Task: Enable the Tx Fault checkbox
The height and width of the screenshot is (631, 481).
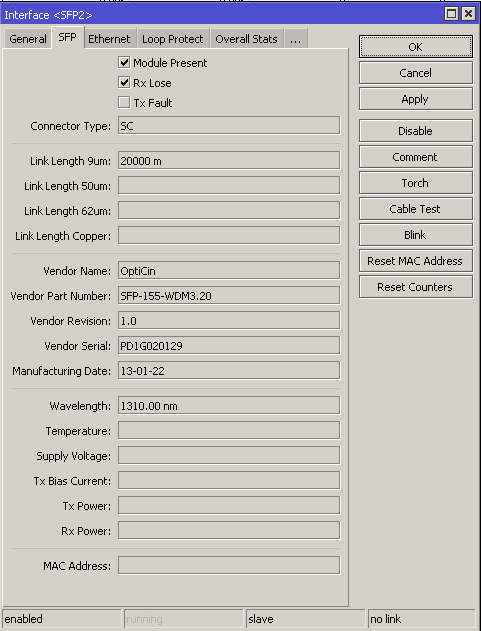Action: (124, 103)
